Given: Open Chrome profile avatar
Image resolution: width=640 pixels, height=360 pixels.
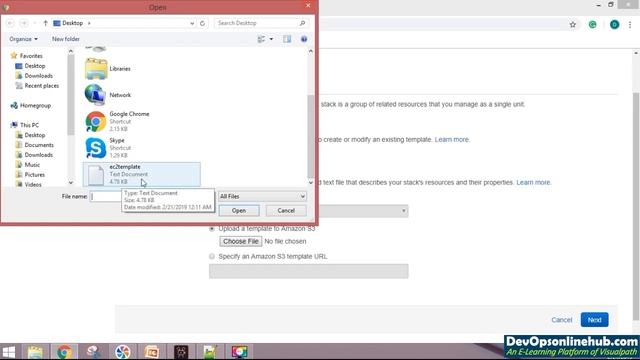Looking at the screenshot, I should point(614,24).
